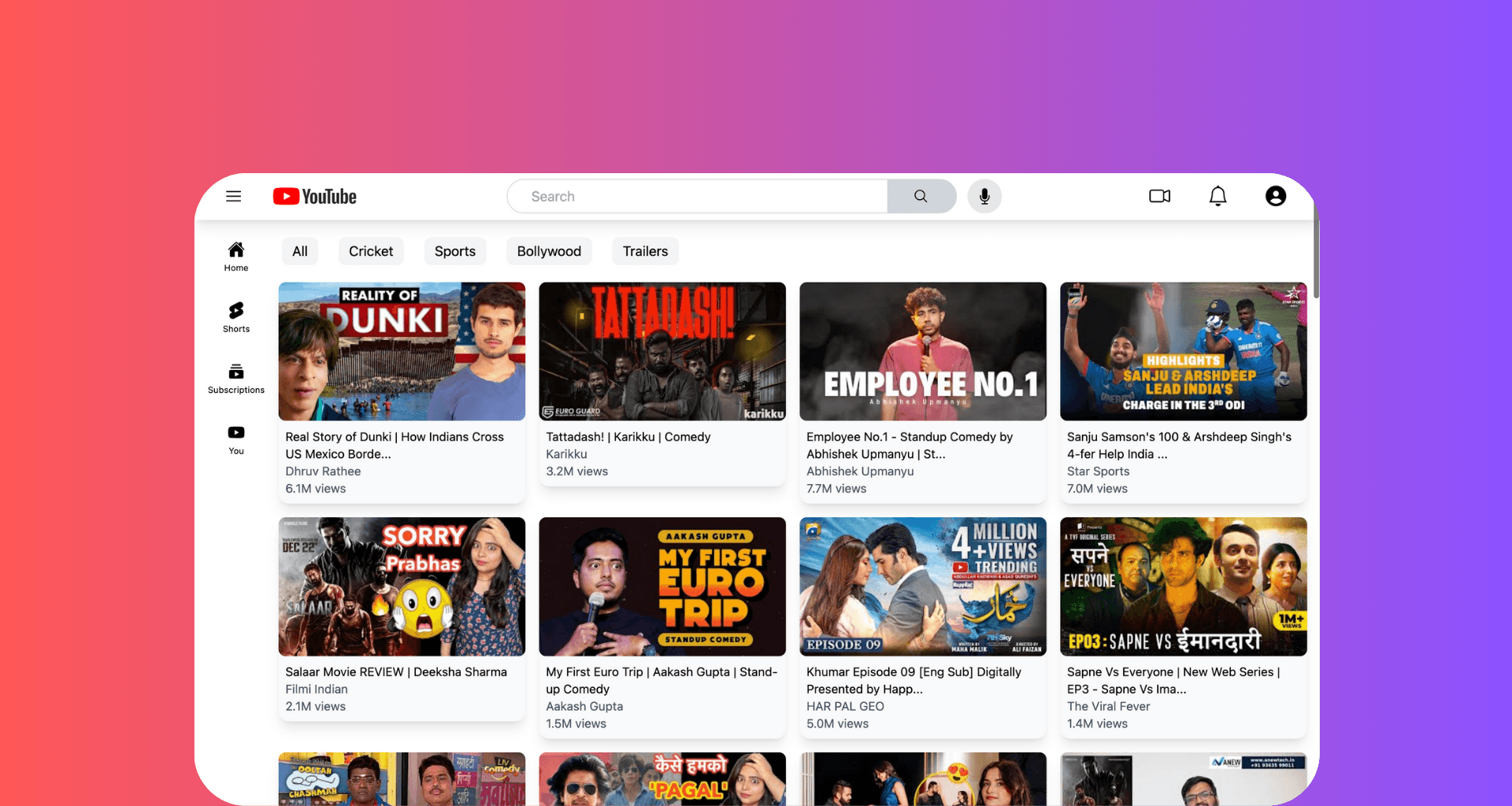Click the '2.1M views' text
The image size is (1512, 806).
coord(316,707)
